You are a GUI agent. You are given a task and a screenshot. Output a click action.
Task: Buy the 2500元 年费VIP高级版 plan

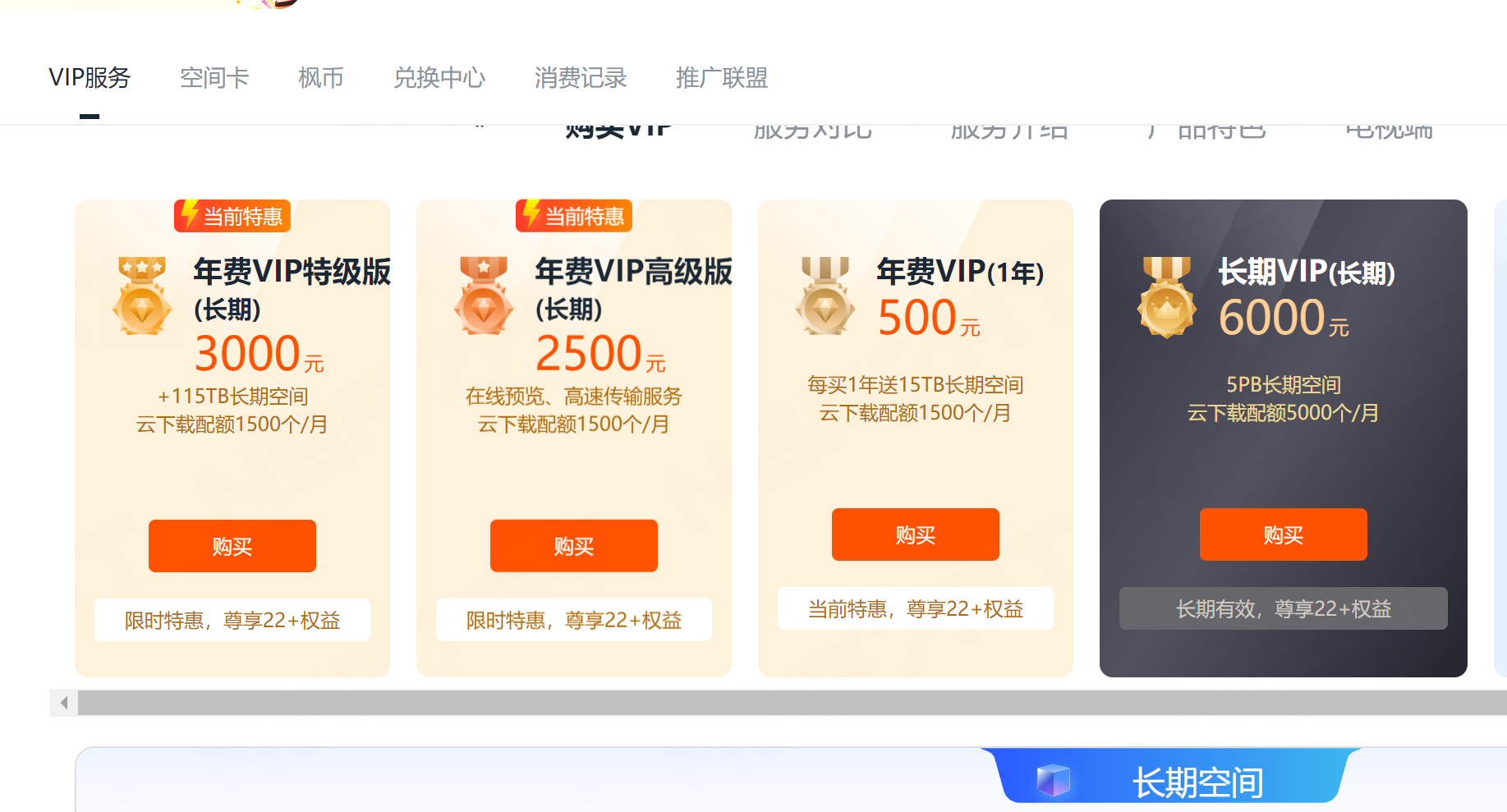point(574,546)
